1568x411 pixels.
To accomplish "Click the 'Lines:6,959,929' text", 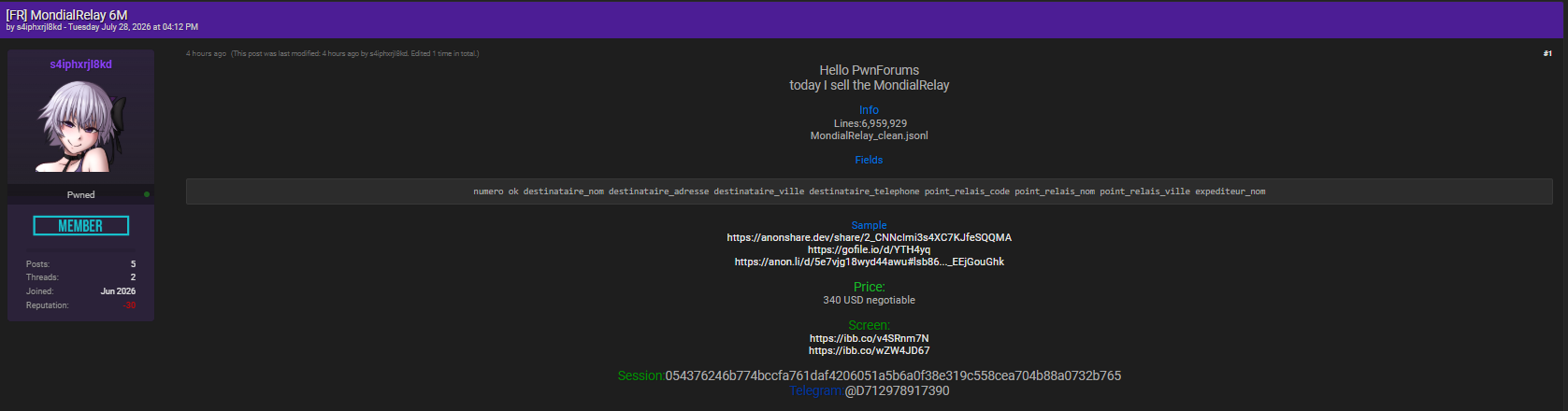I will pos(870,123).
